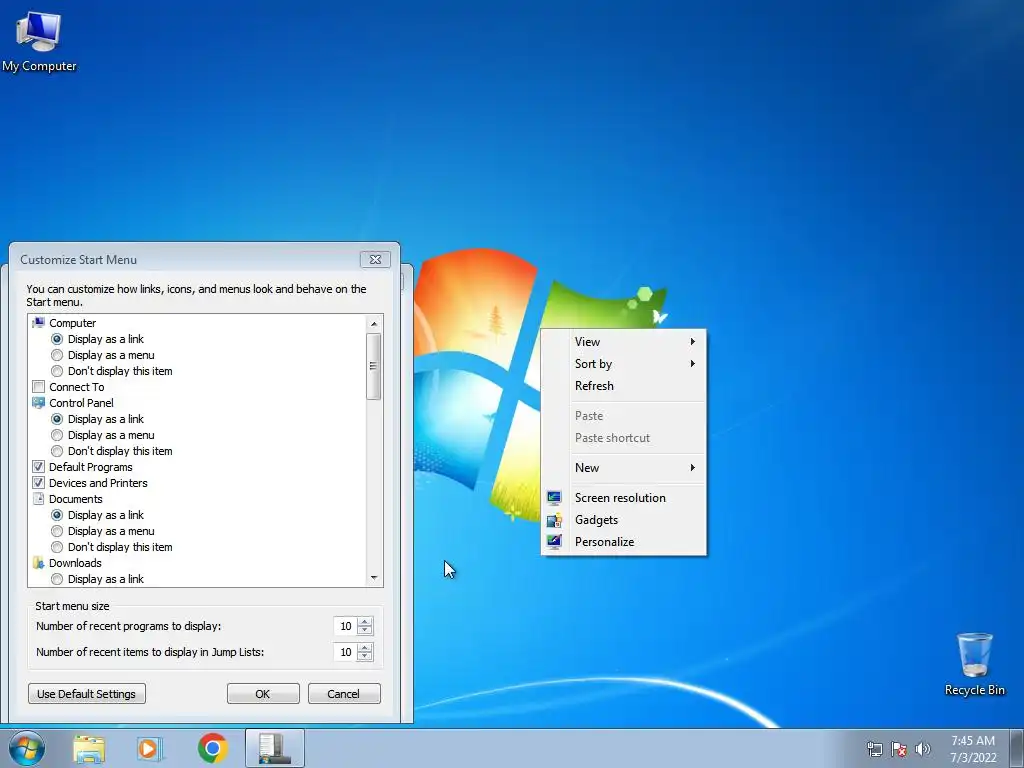The height and width of the screenshot is (768, 1024).
Task: Expand the Sort by submenu arrow
Action: click(693, 364)
